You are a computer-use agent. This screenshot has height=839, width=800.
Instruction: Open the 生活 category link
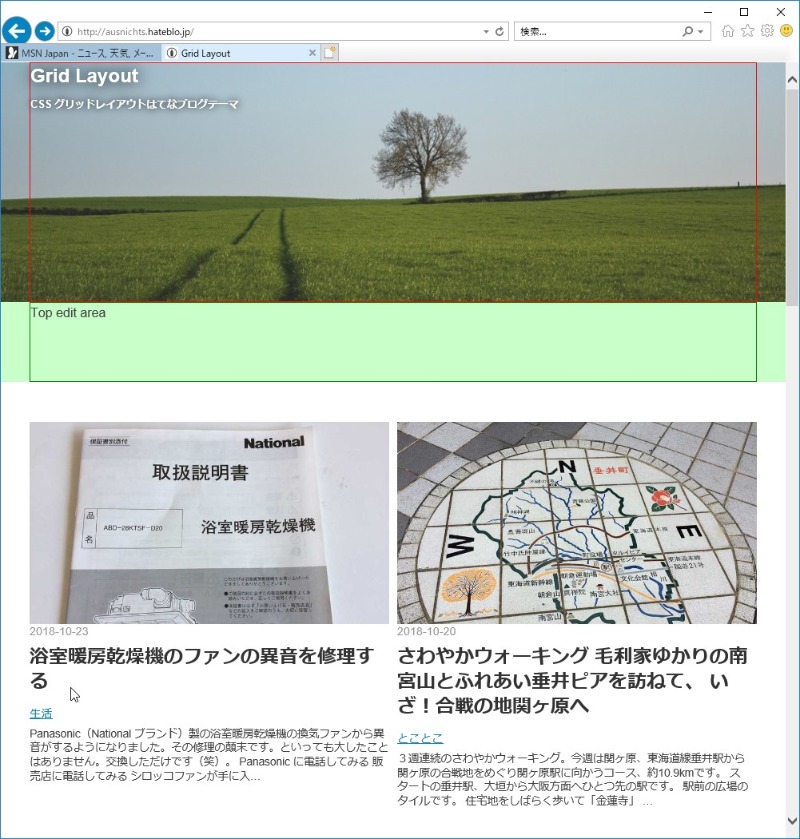tap(41, 714)
